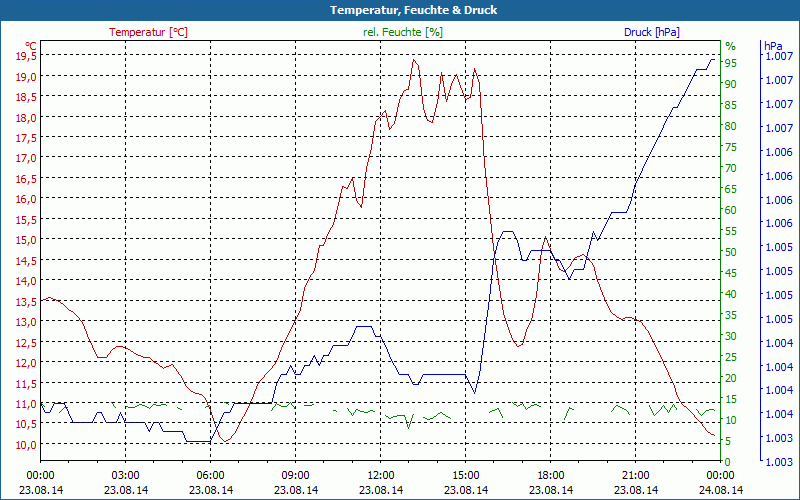Click the '16,0' temperature axis value
Image resolution: width=800 pixels, height=500 pixels.
(26, 198)
